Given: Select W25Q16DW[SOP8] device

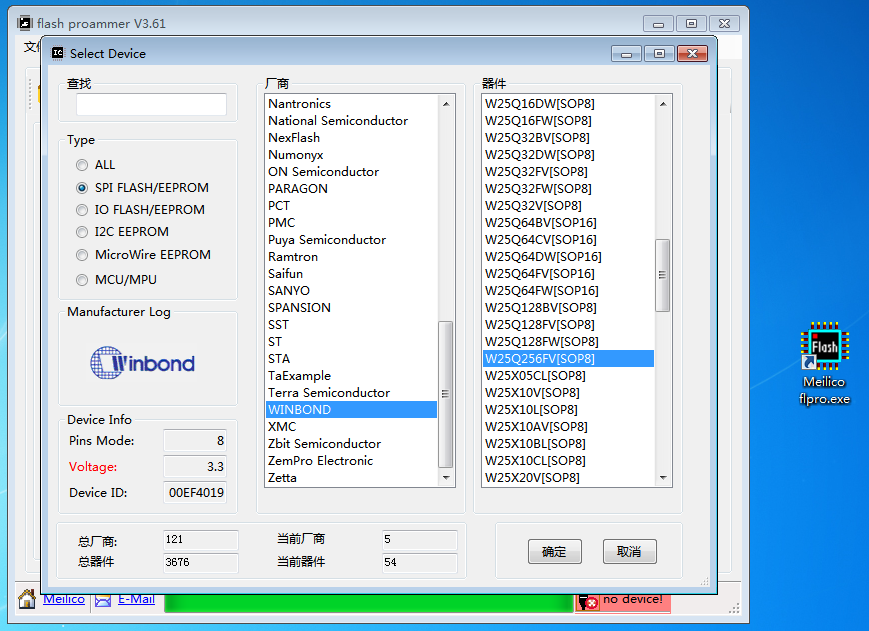Looking at the screenshot, I should click(x=569, y=104).
